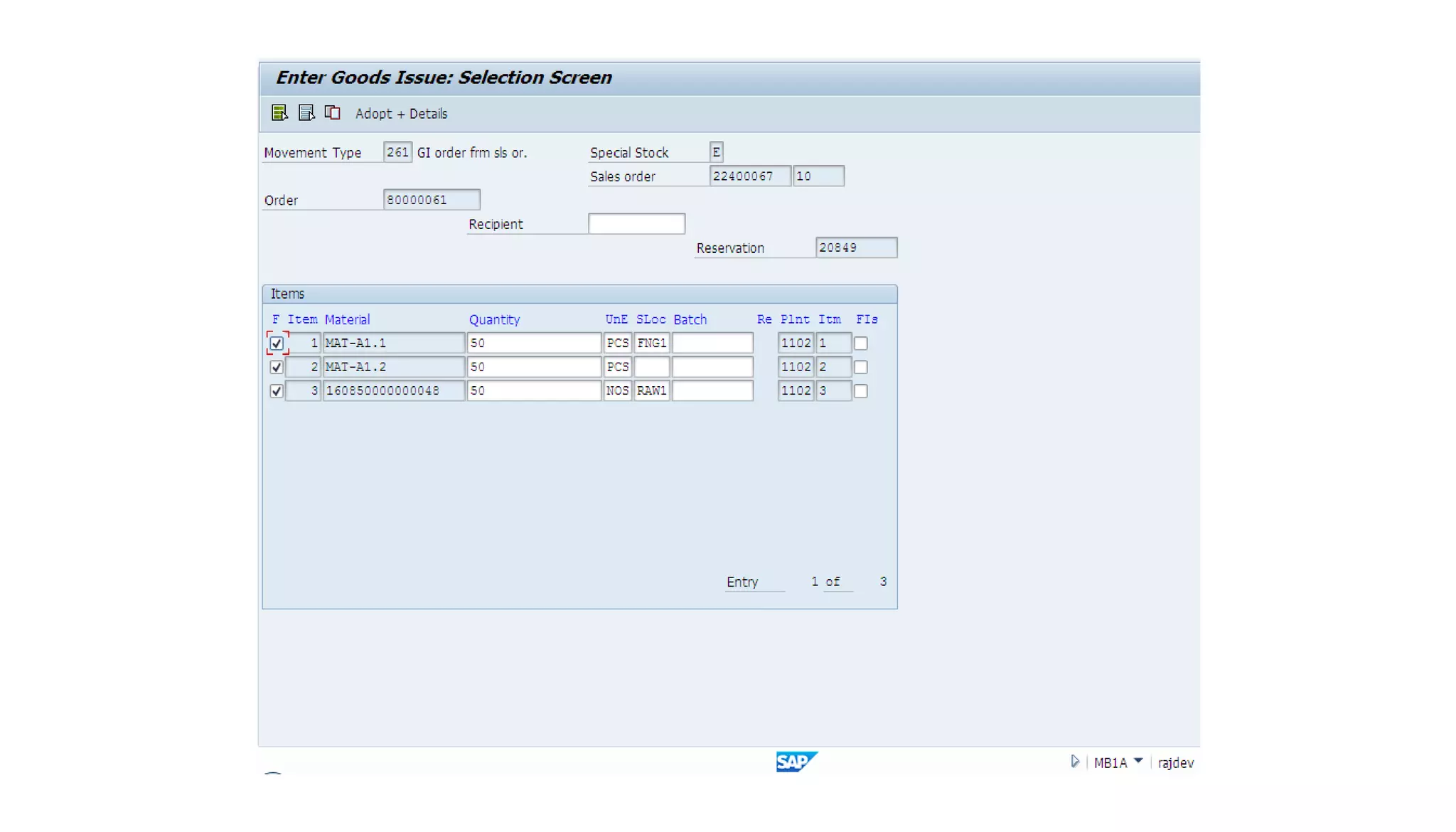Click the Recipient input field
The height and width of the screenshot is (832, 1456).
click(x=636, y=224)
